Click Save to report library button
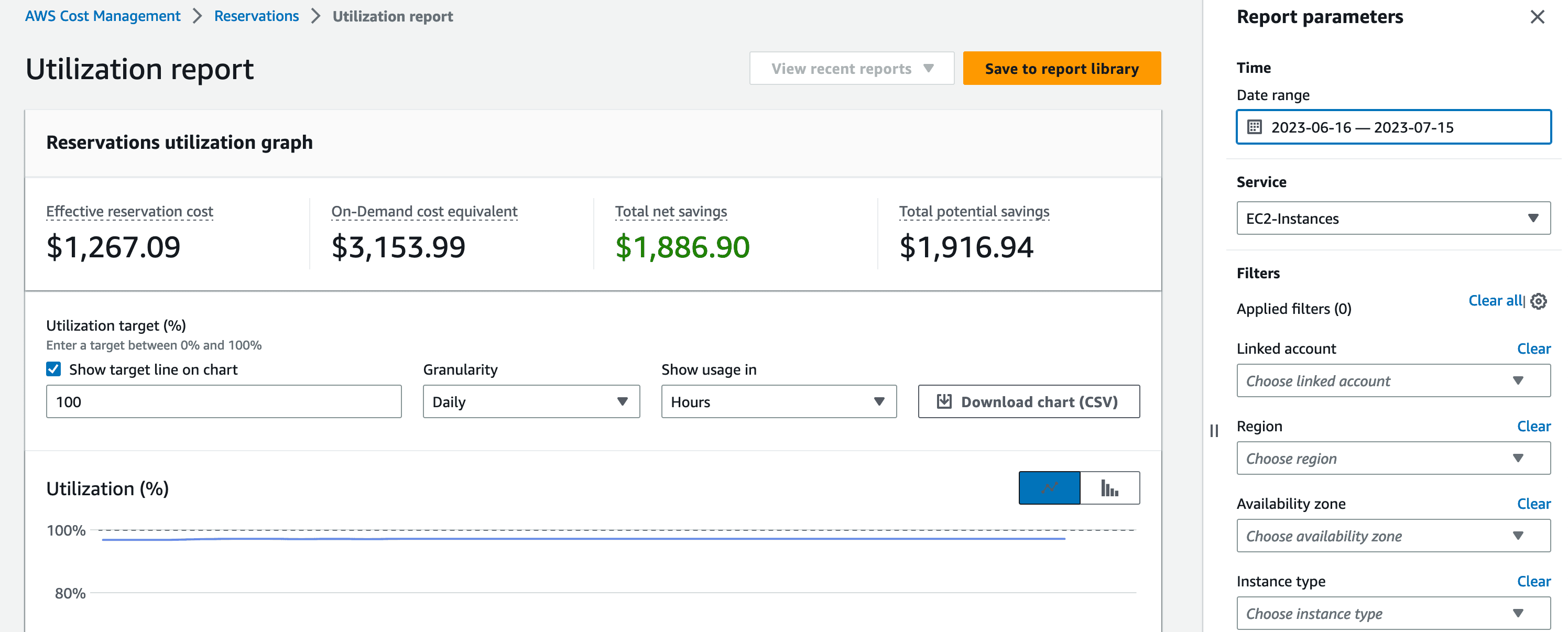This screenshot has height=632, width=1568. tap(1062, 68)
